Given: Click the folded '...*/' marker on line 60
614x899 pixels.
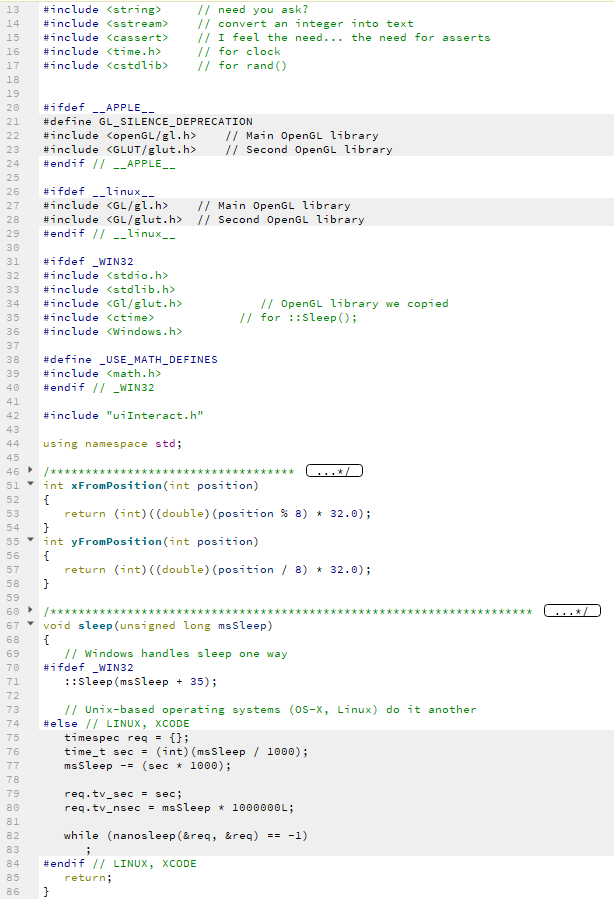Looking at the screenshot, I should point(572,611).
